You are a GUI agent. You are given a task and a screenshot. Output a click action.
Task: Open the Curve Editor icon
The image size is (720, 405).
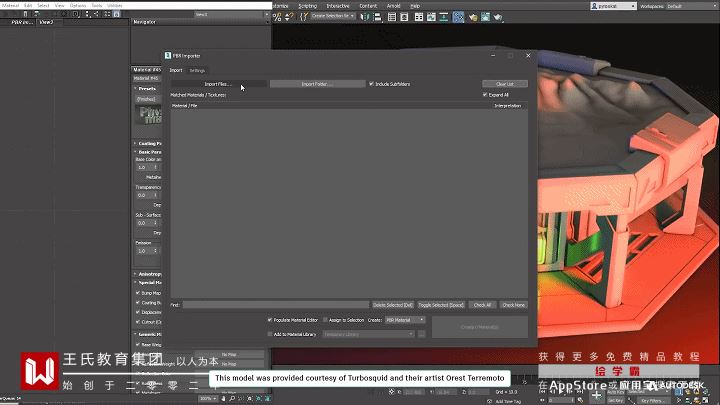point(431,17)
